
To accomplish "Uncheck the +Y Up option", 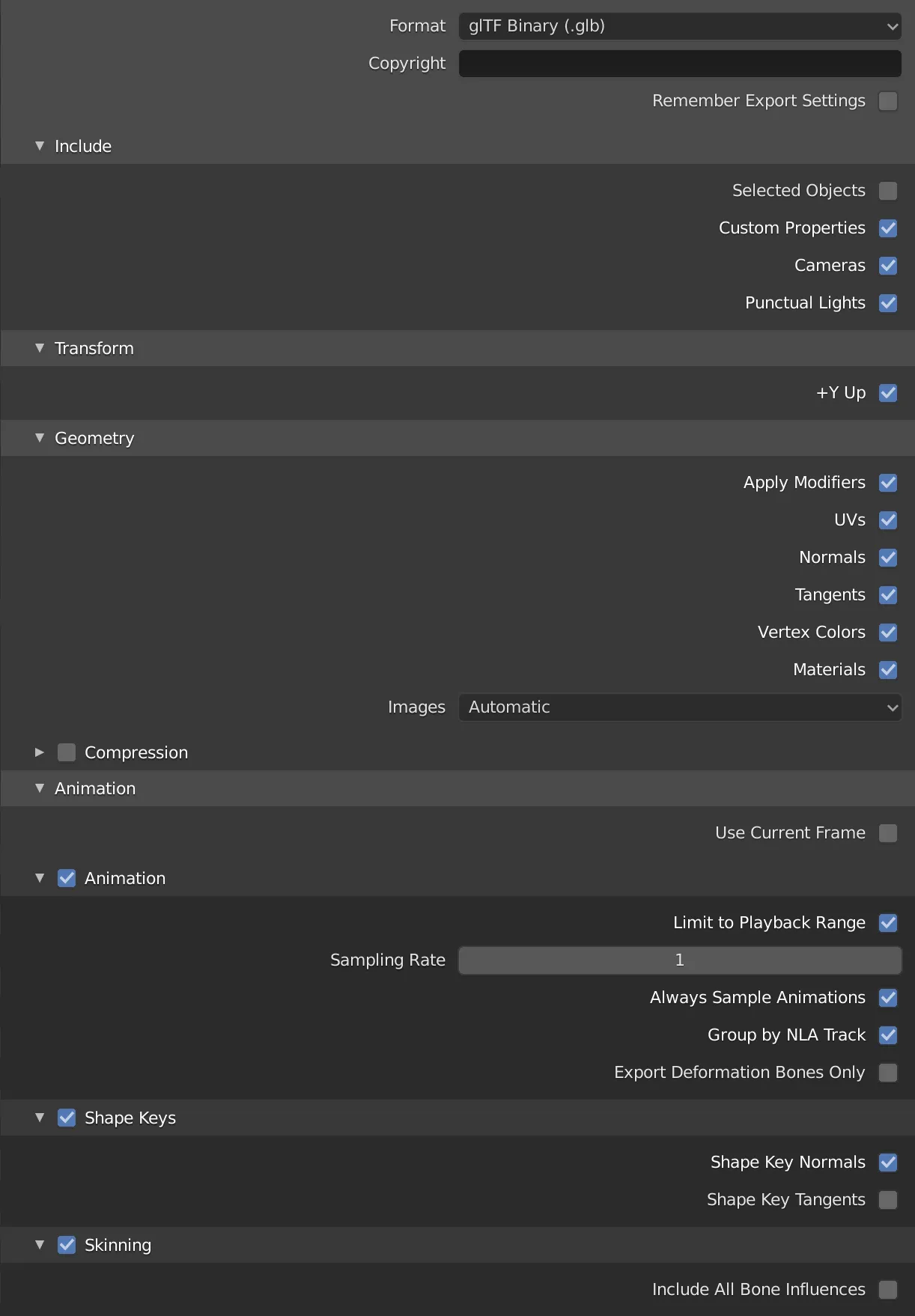I will tap(888, 393).
